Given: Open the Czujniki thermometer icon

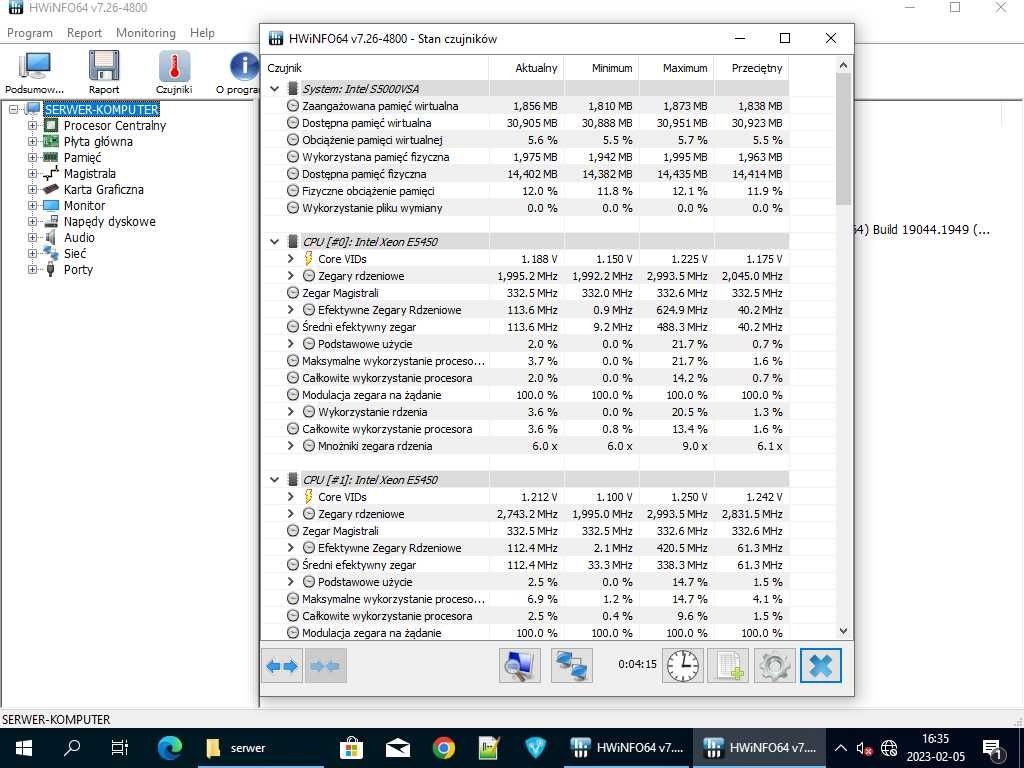Looking at the screenshot, I should [x=174, y=72].
